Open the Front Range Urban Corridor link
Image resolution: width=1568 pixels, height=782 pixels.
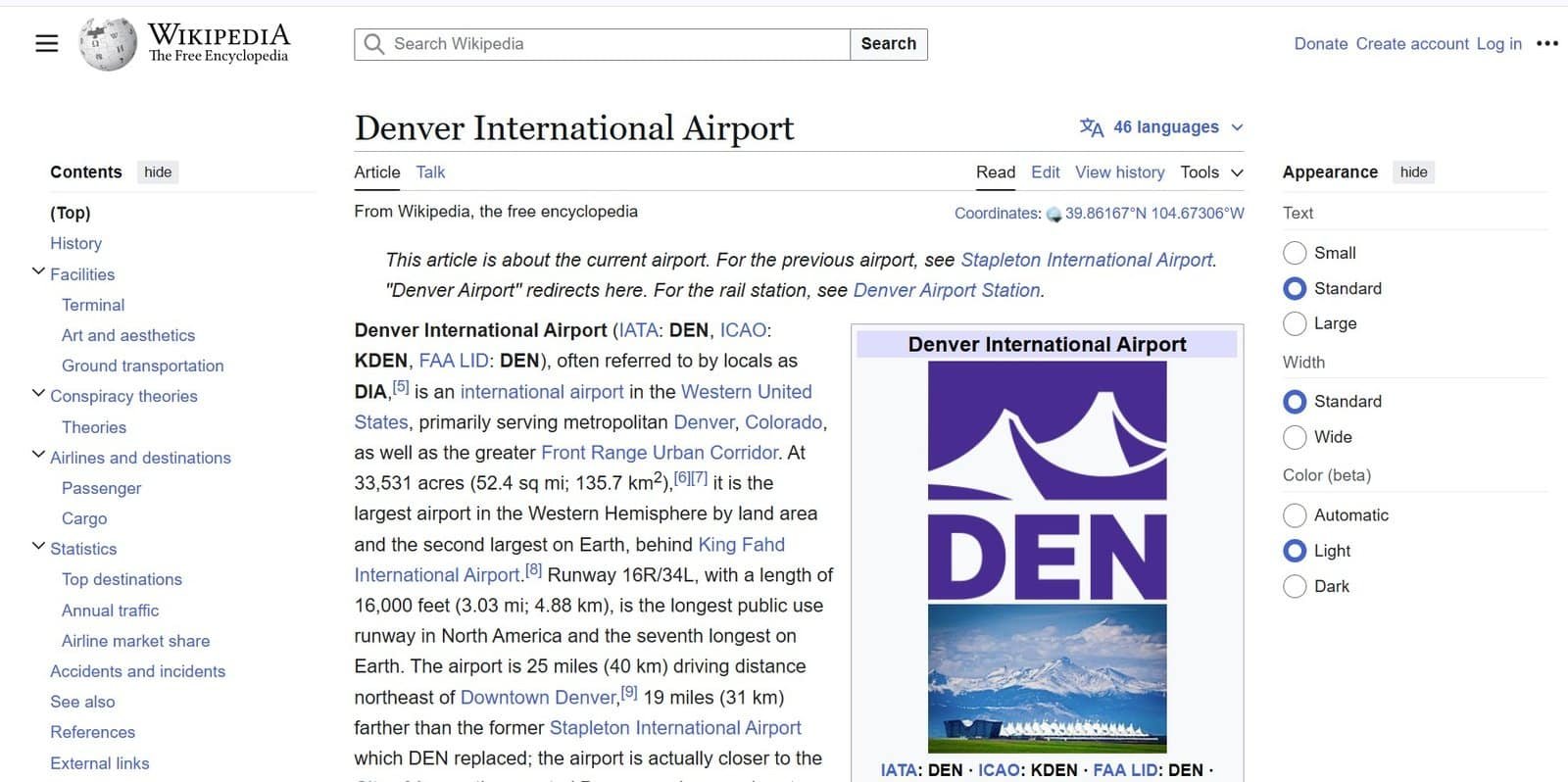tap(661, 453)
